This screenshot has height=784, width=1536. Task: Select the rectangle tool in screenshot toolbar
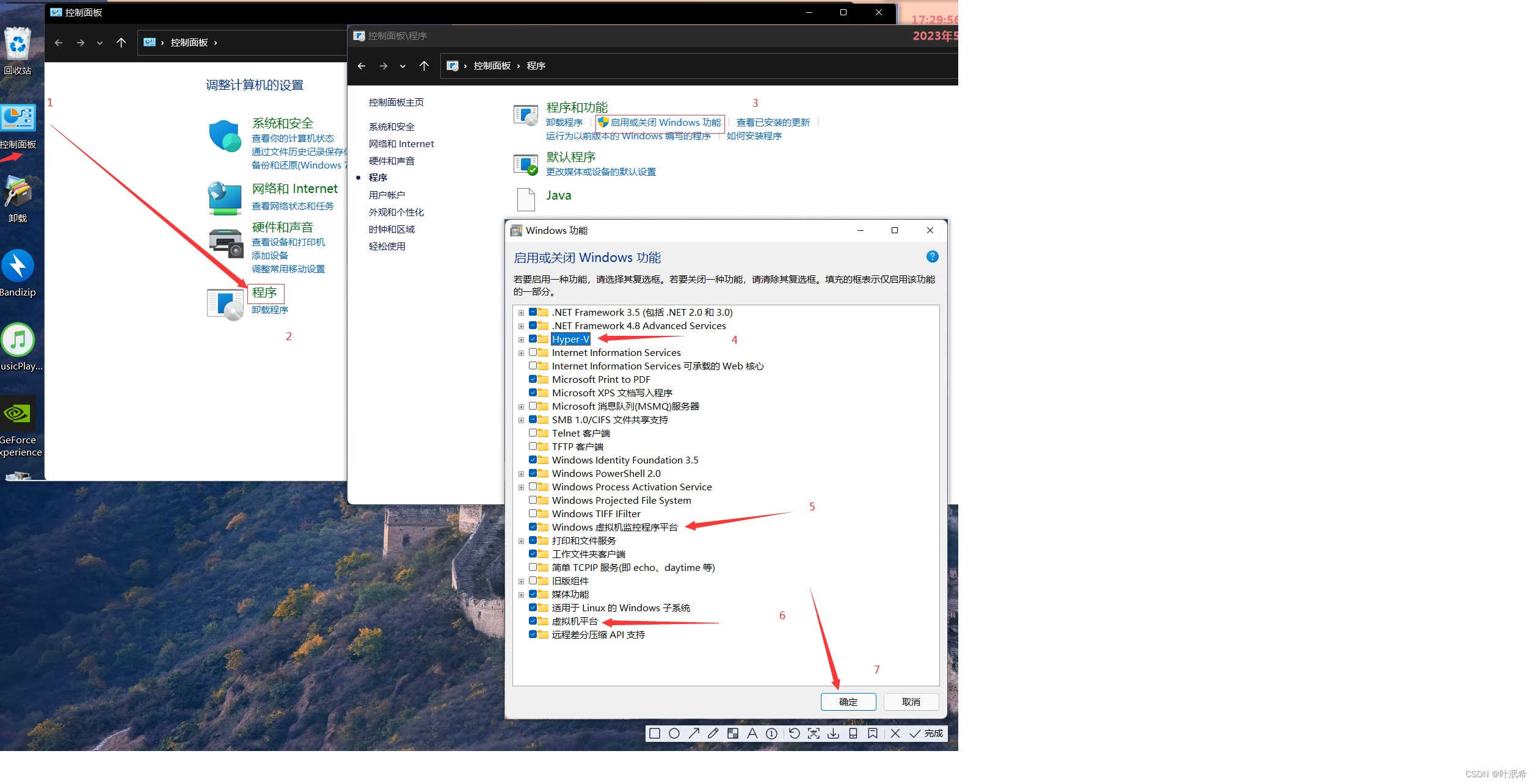(655, 733)
